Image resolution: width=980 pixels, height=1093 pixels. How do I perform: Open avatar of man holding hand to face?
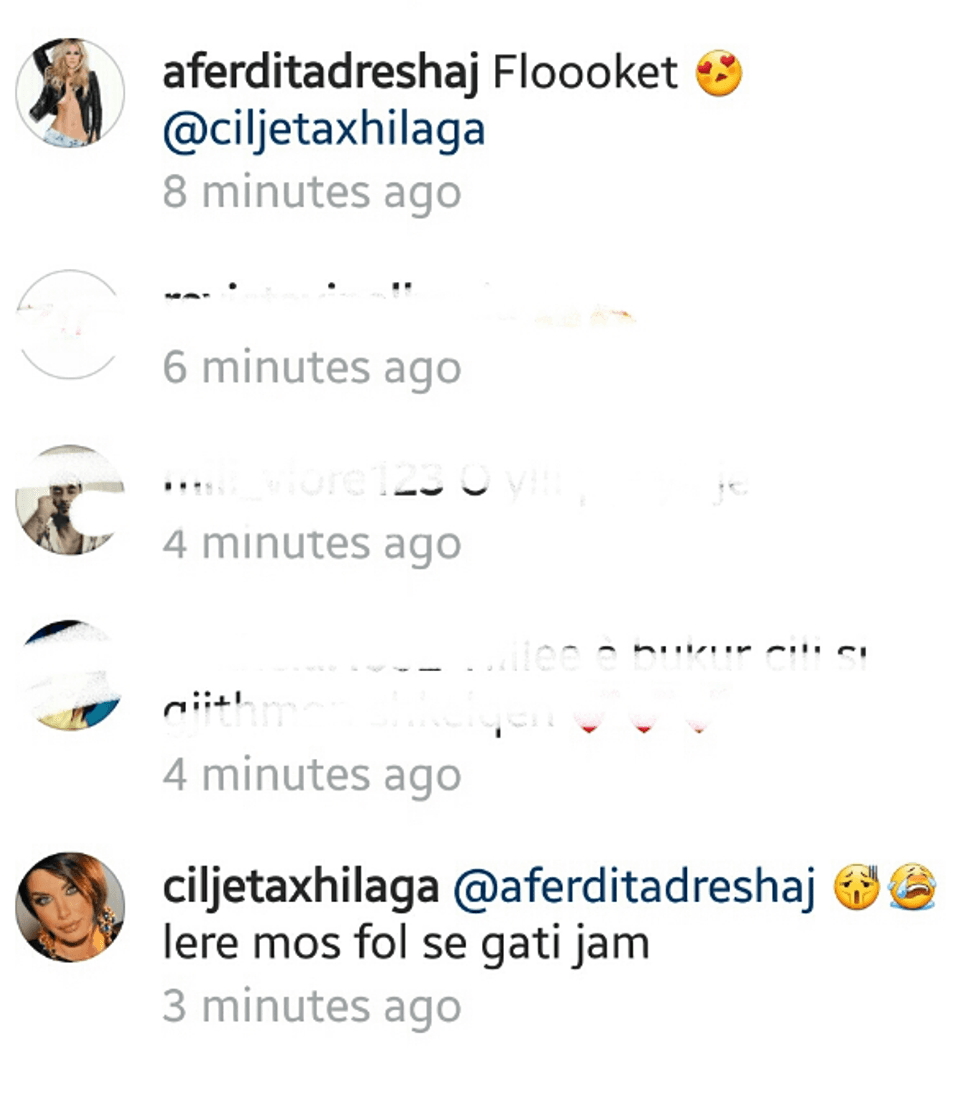70,500
